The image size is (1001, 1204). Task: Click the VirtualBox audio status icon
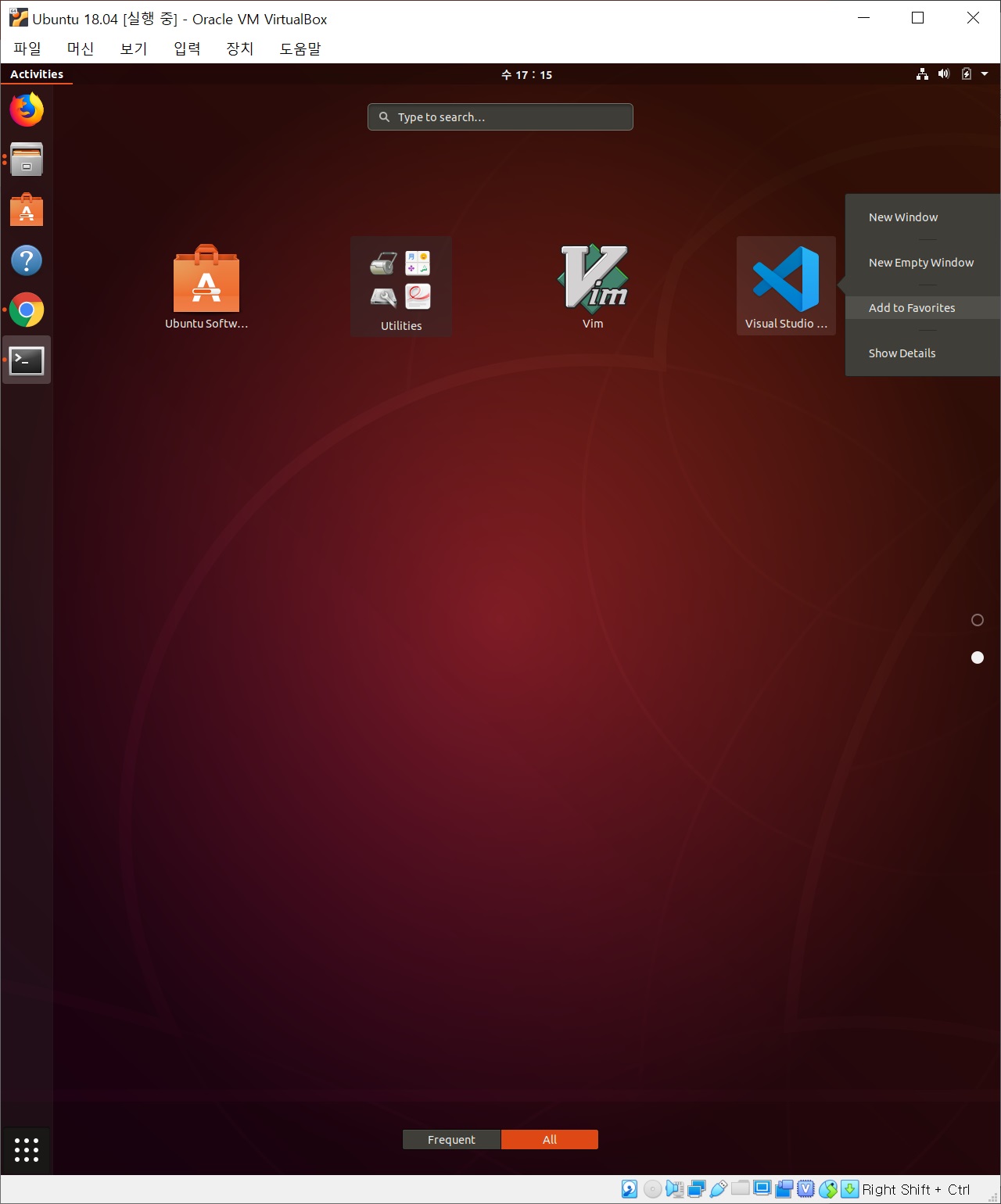tap(674, 1189)
